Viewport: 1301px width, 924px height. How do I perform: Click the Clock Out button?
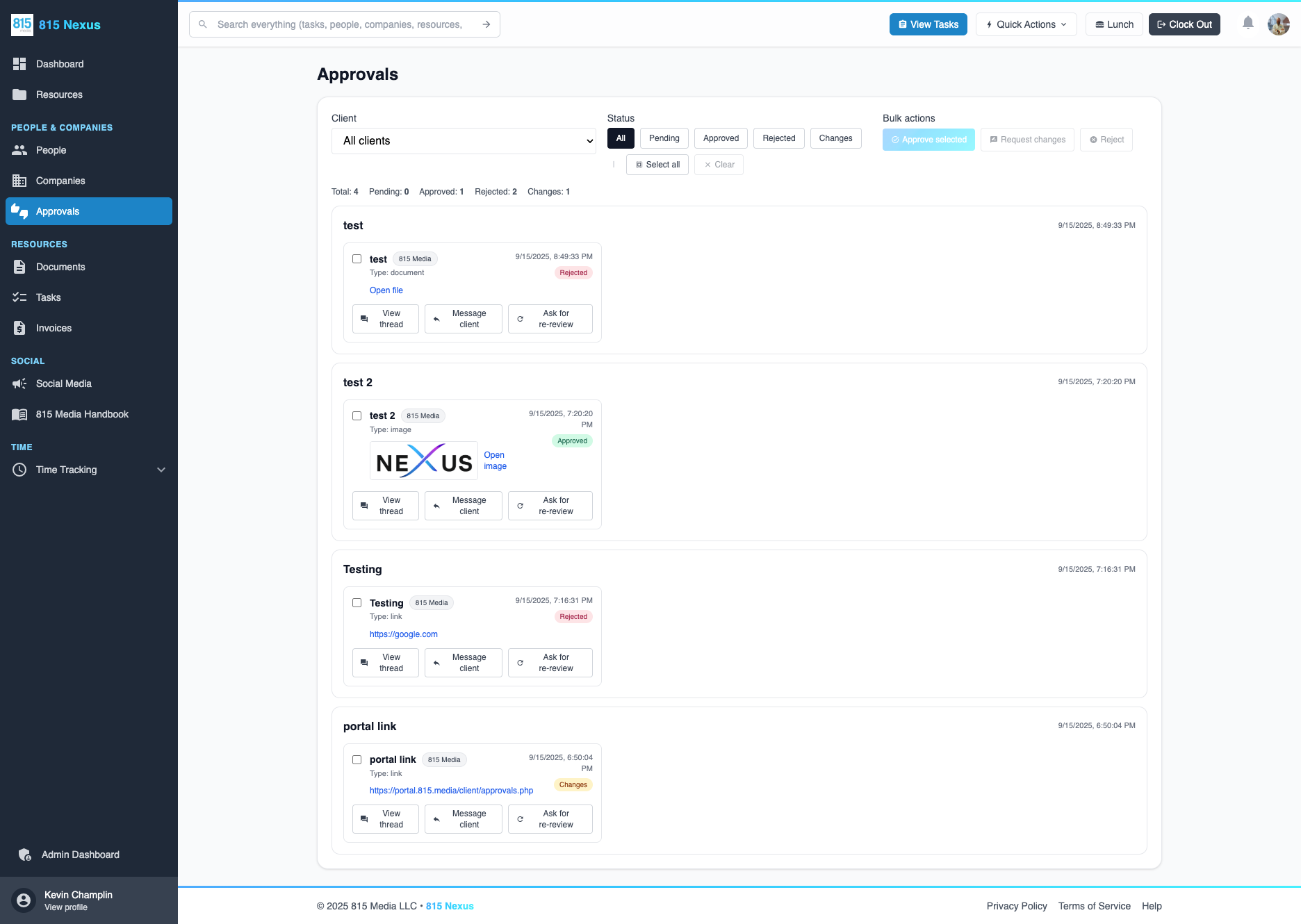[1184, 24]
